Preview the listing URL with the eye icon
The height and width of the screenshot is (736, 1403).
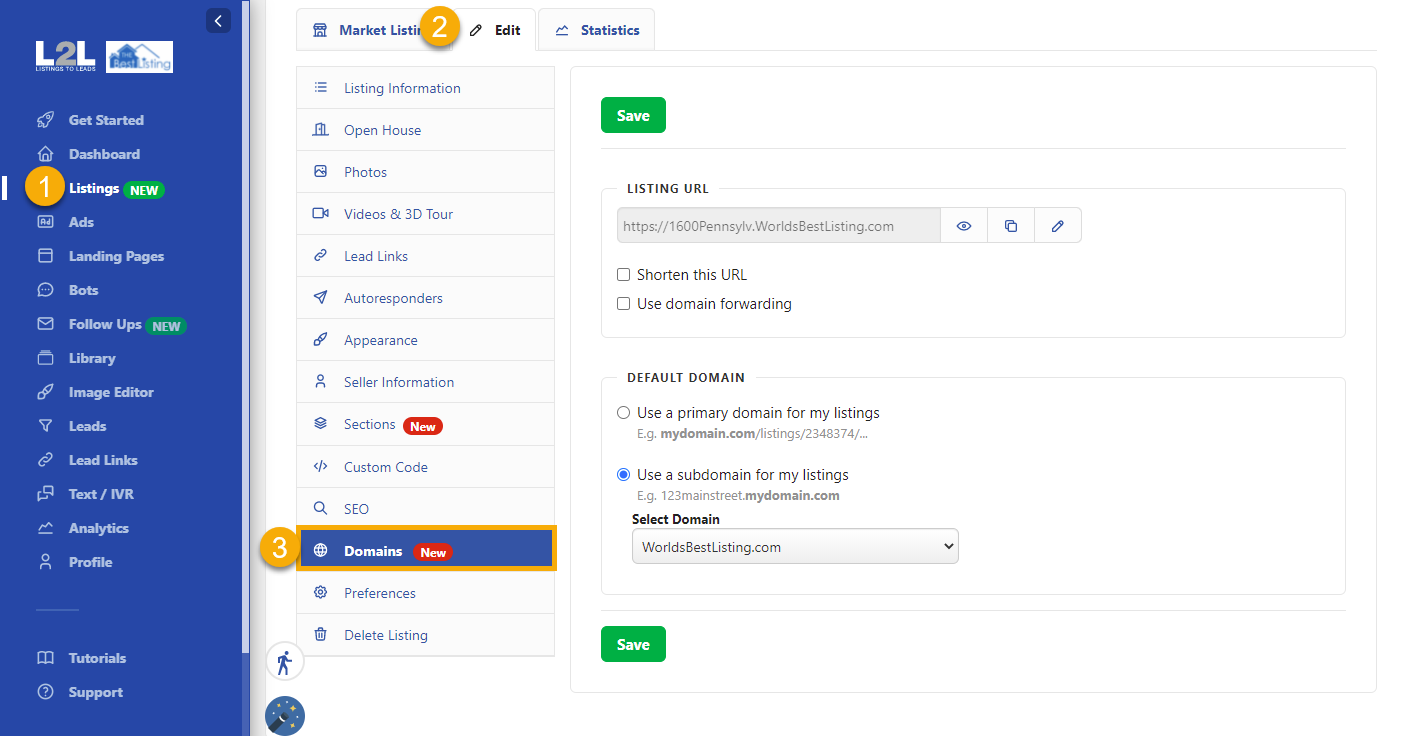coord(963,225)
